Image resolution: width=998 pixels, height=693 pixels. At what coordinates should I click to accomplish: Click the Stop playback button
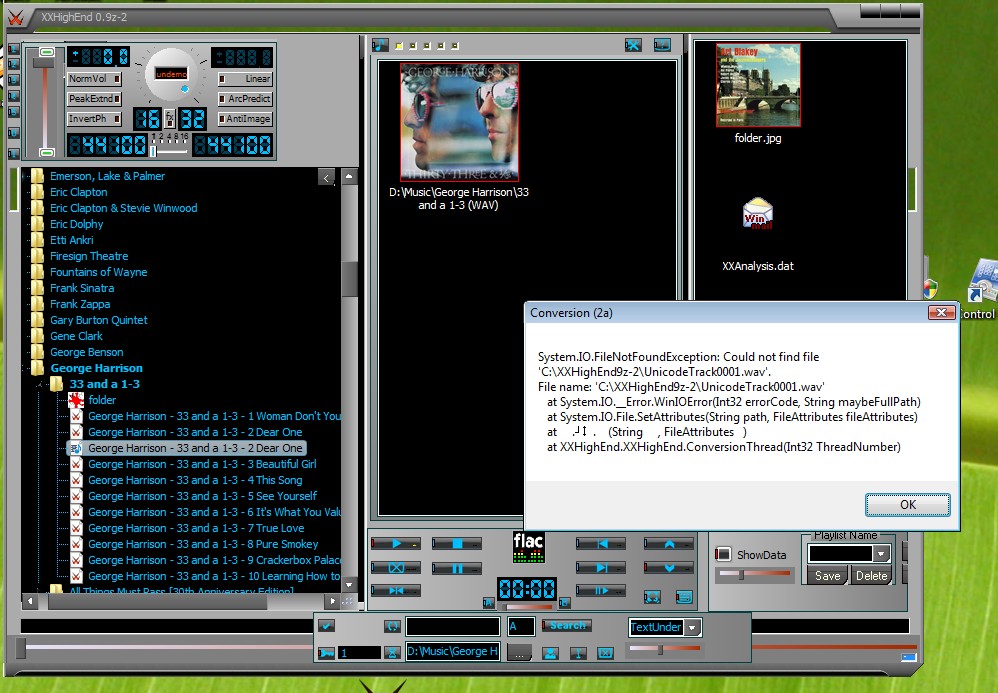(x=456, y=544)
